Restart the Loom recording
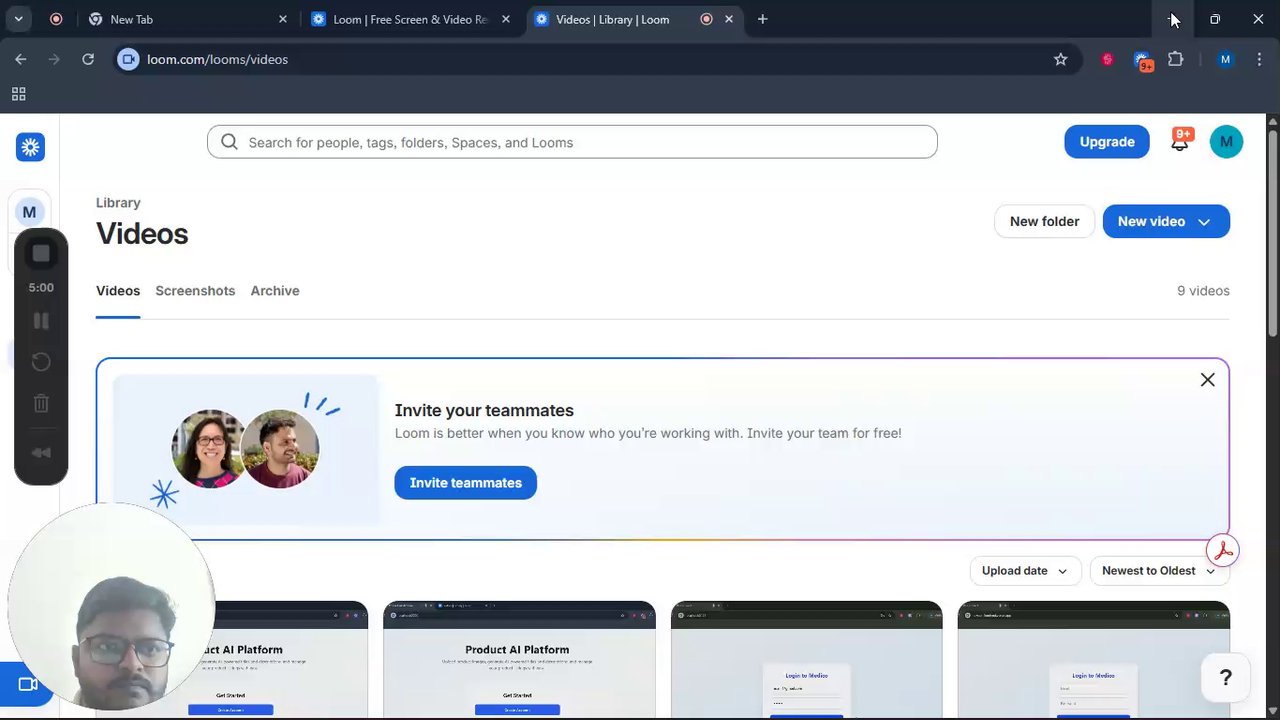The height and width of the screenshot is (720, 1280). point(41,362)
